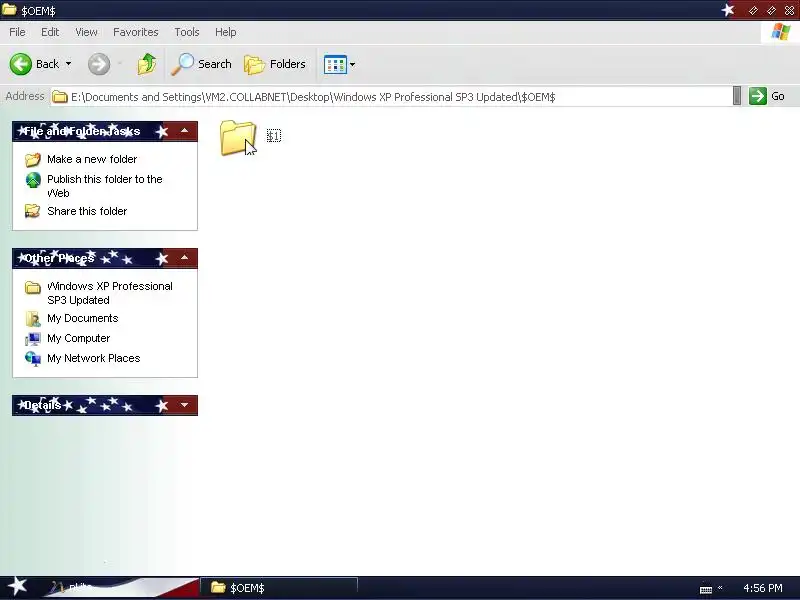Click the Publish to Web globe icon
This screenshot has height=600, width=800.
coord(33,180)
